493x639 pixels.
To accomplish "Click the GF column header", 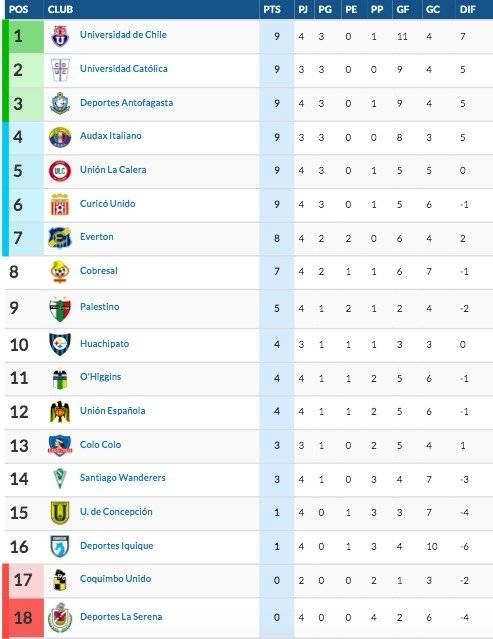I will (x=403, y=9).
